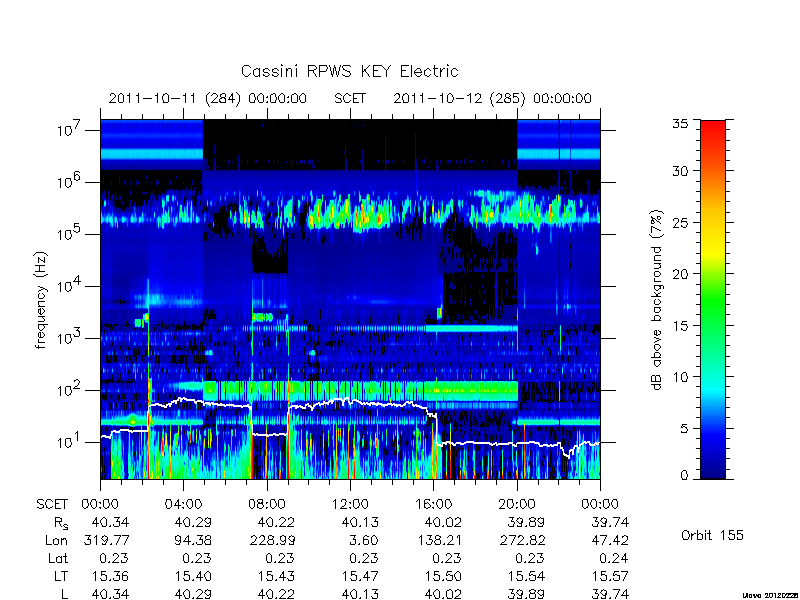Click the start date '2011-10-11 (284) 00:00:00'
800x600 pixels.
207,98
